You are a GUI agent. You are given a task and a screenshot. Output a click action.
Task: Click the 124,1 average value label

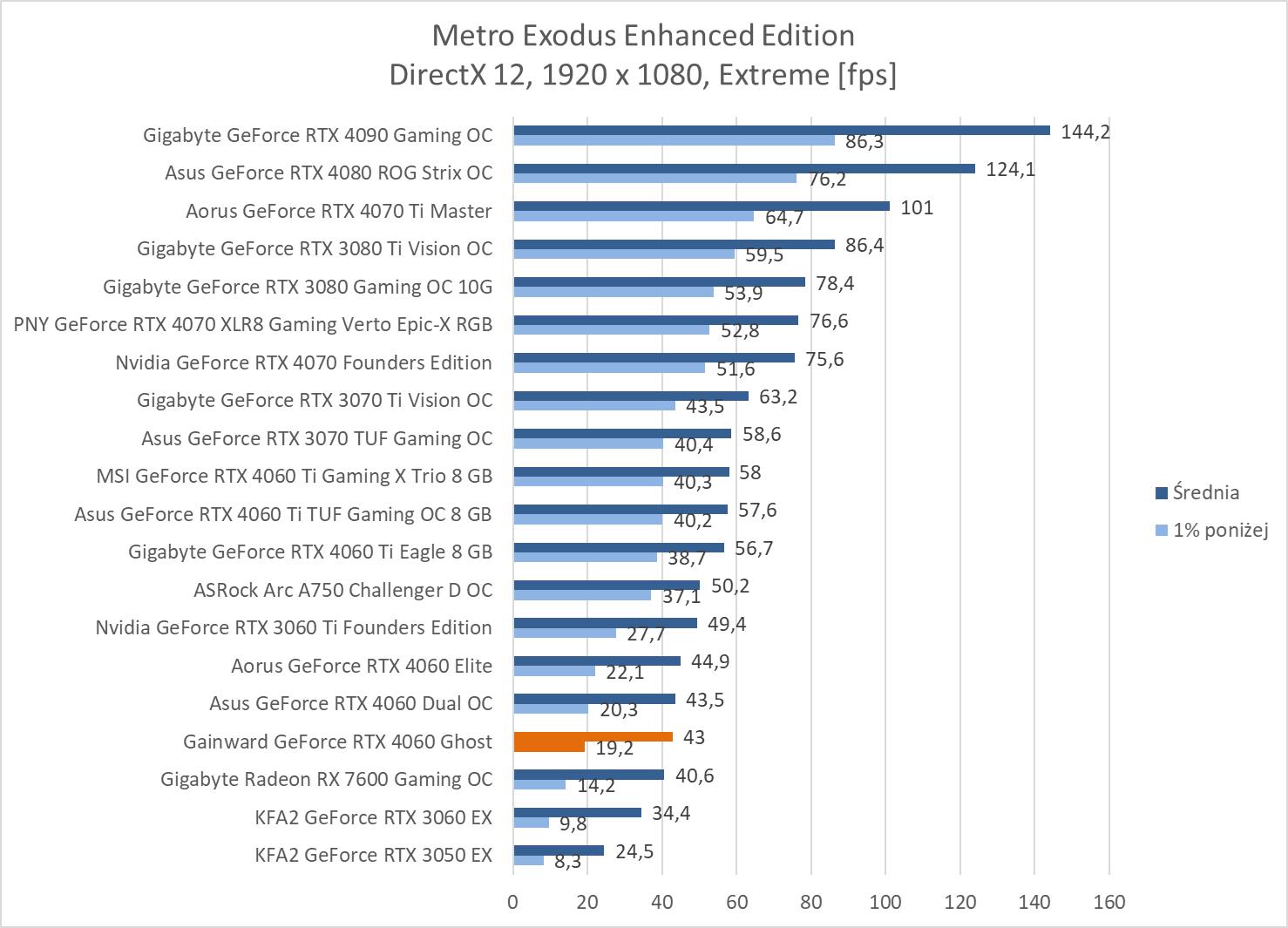point(1010,169)
